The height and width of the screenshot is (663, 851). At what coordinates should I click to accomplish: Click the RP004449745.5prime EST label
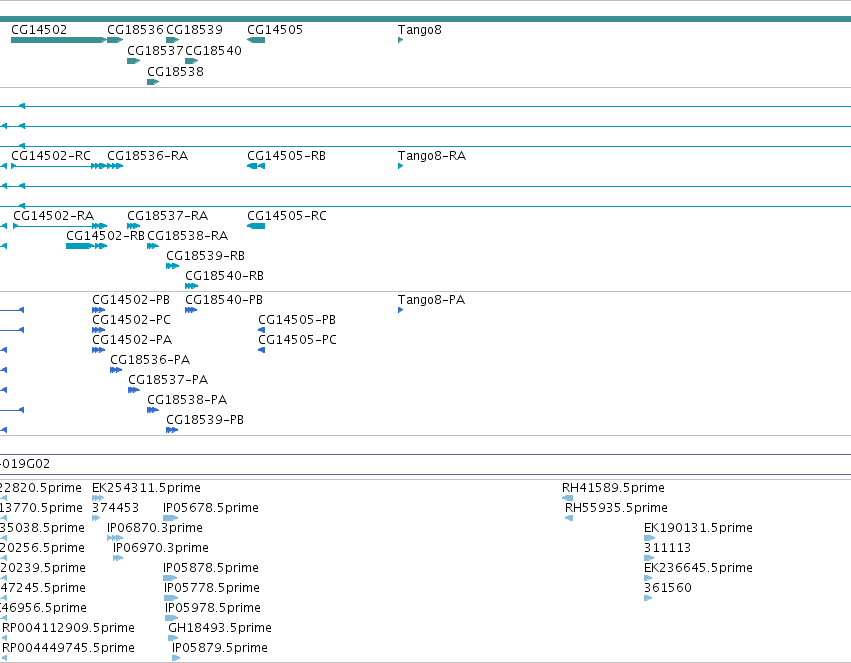coord(69,649)
